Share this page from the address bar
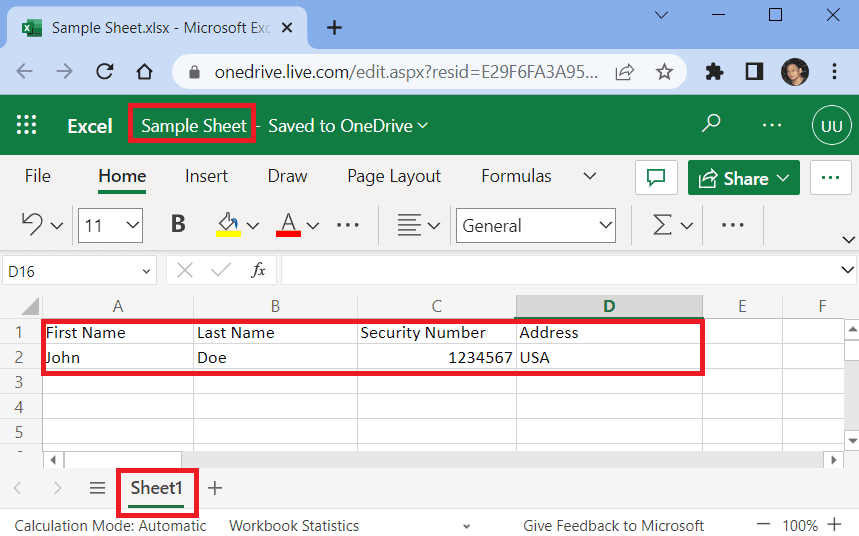Image resolution: width=859 pixels, height=536 pixels. coord(625,71)
